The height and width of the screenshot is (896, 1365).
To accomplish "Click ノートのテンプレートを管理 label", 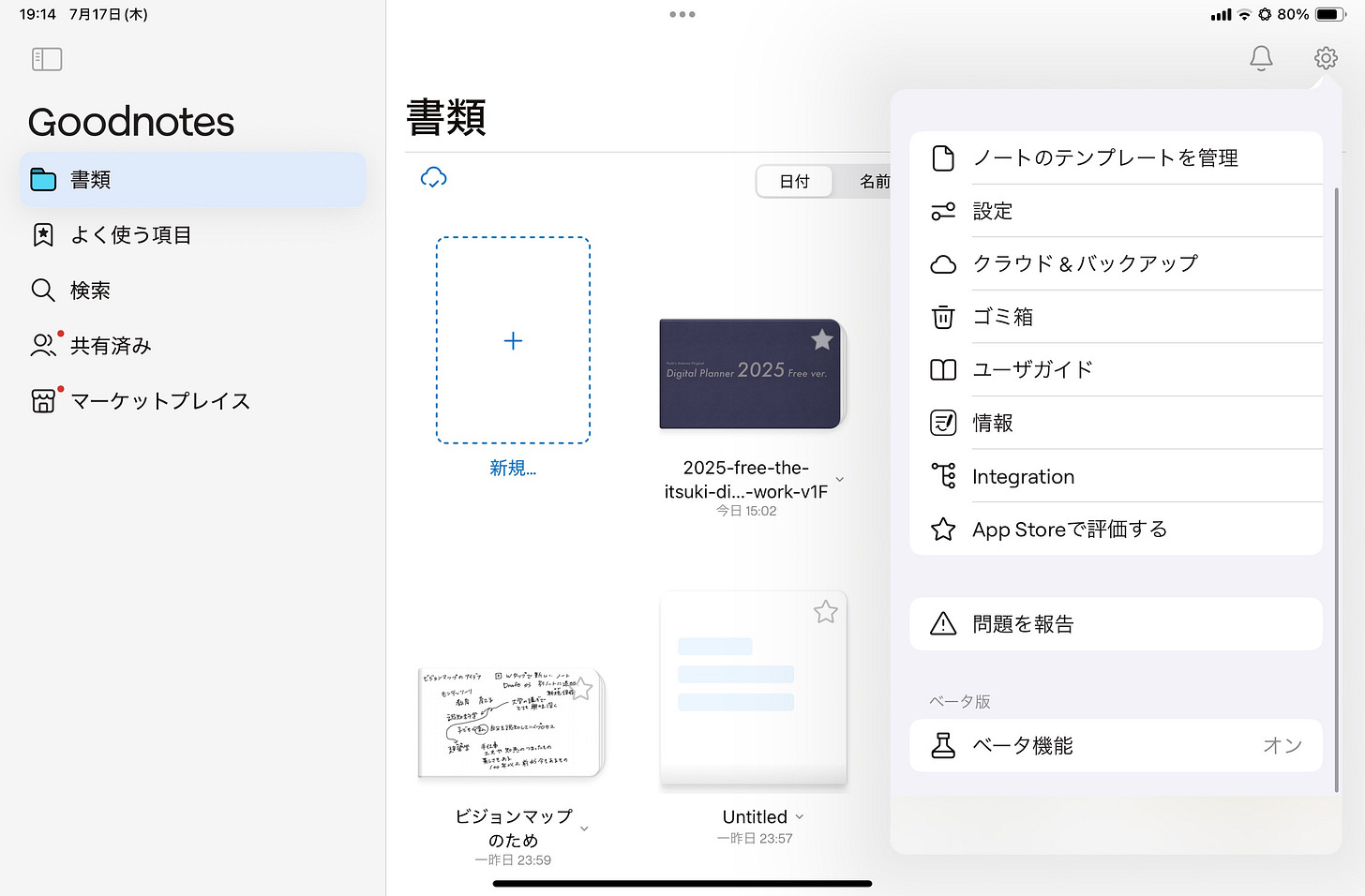I will coord(1105,157).
